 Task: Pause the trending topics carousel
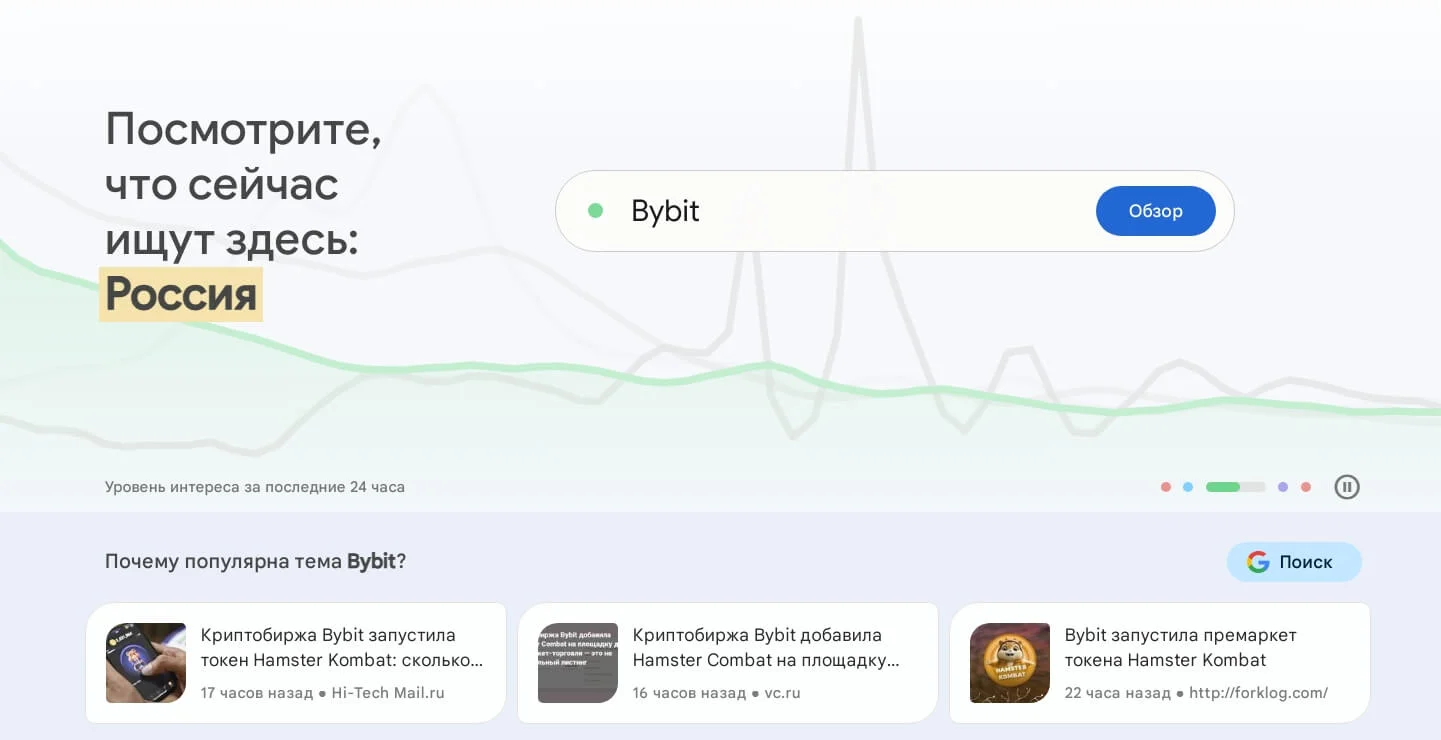coord(1347,487)
